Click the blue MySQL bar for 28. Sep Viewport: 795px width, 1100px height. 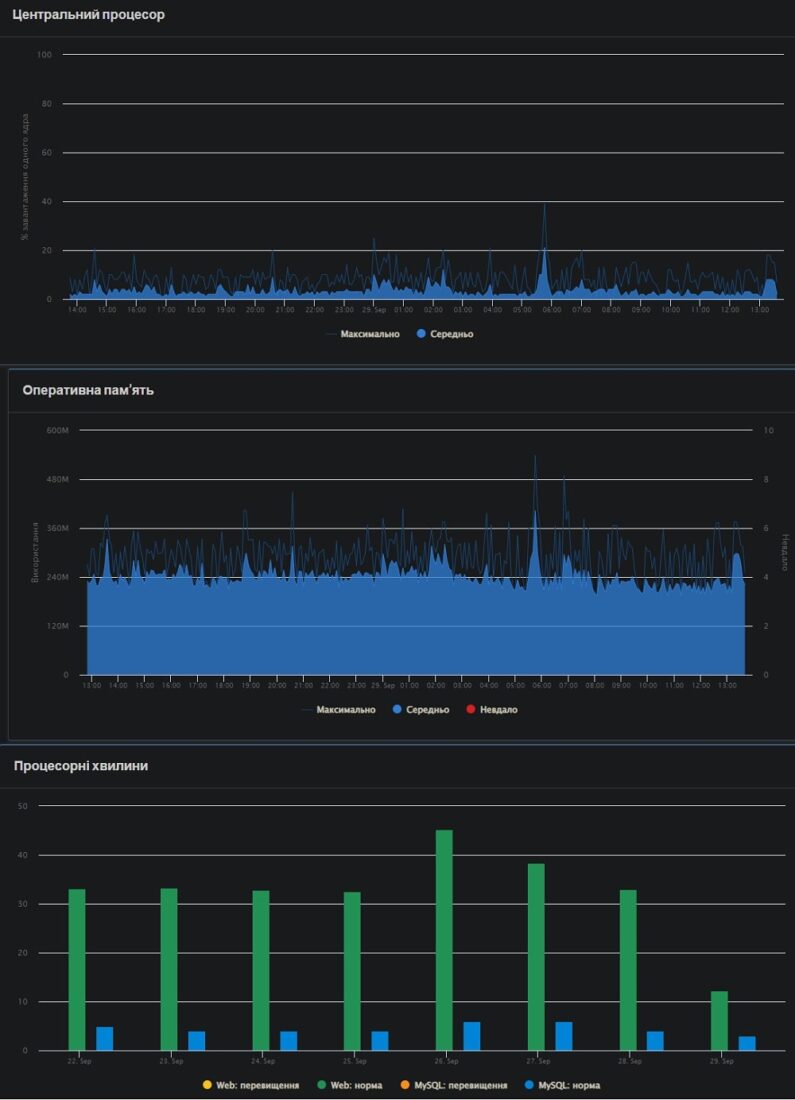(x=655, y=1040)
